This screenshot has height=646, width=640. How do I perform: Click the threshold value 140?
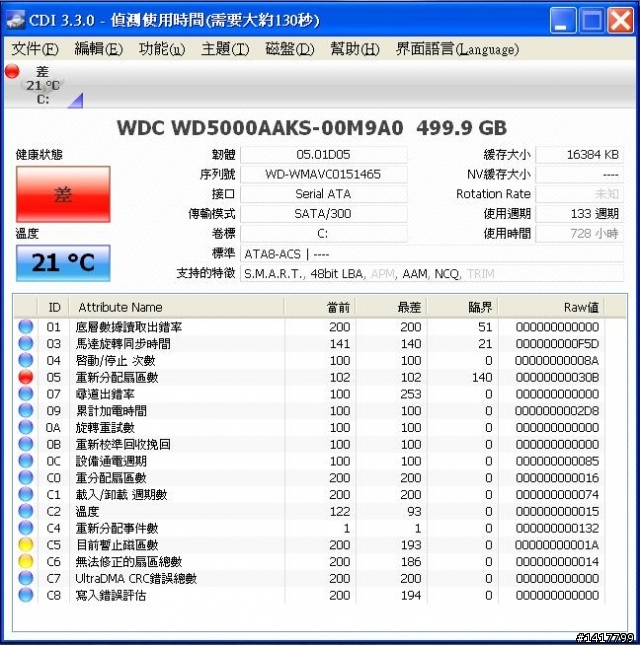(482, 377)
